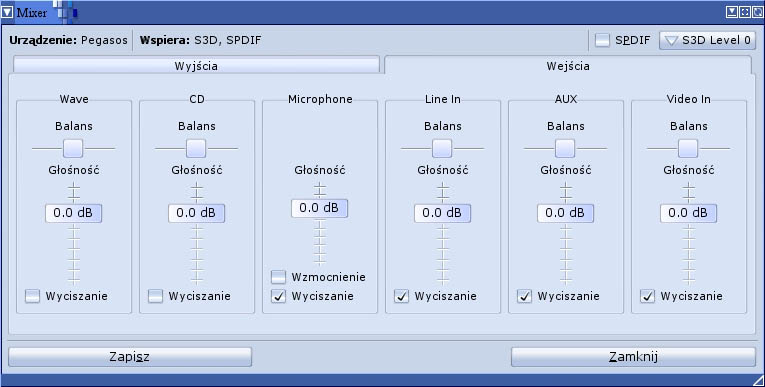Screen dimensions: 765x387
Task: Click the Microphone group title
Action: click(320, 99)
